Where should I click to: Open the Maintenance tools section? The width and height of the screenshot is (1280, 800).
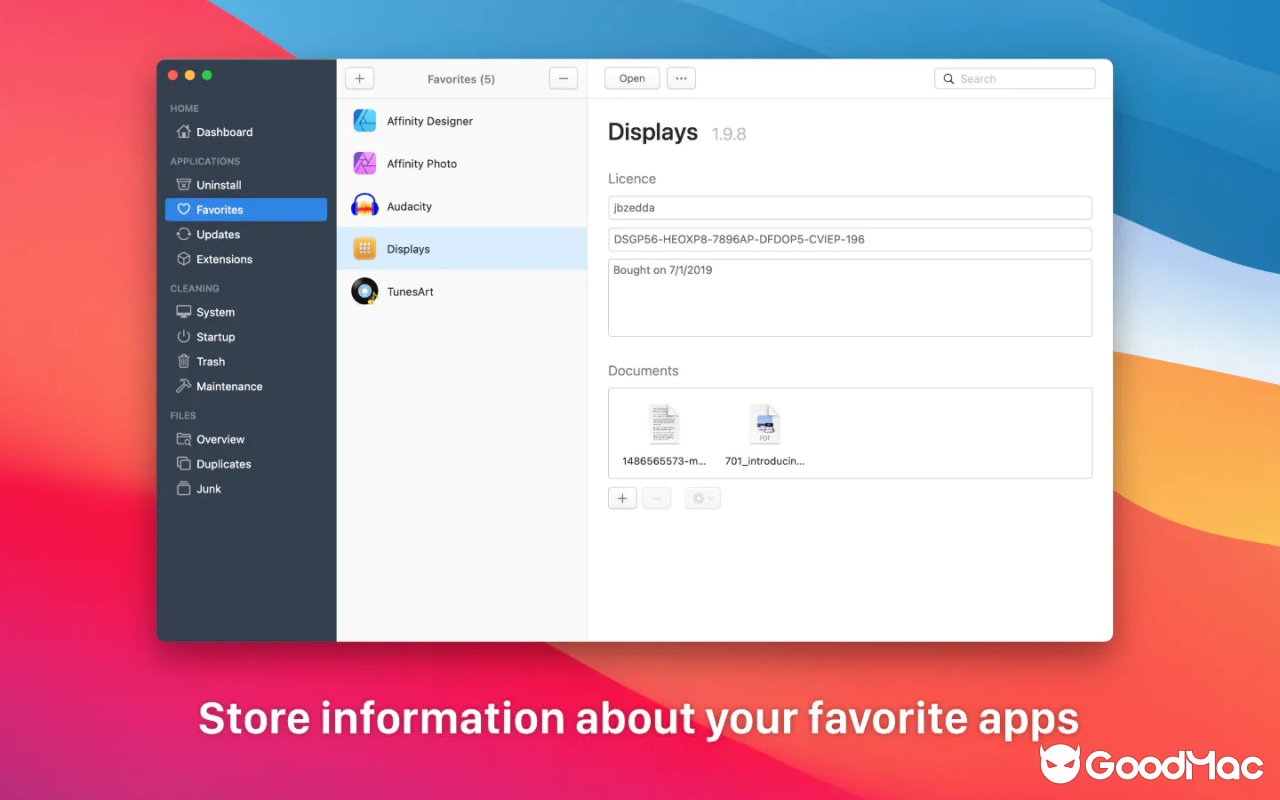(x=229, y=386)
